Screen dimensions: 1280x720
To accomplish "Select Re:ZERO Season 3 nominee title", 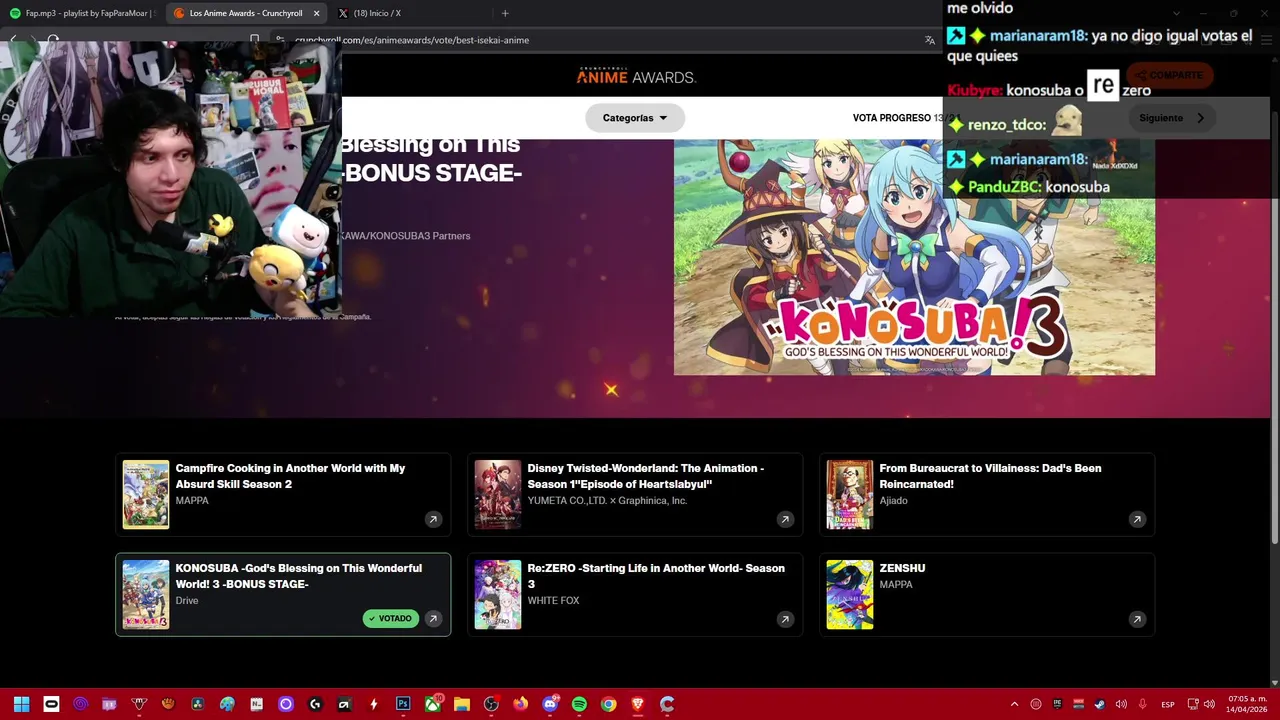I will 656,576.
